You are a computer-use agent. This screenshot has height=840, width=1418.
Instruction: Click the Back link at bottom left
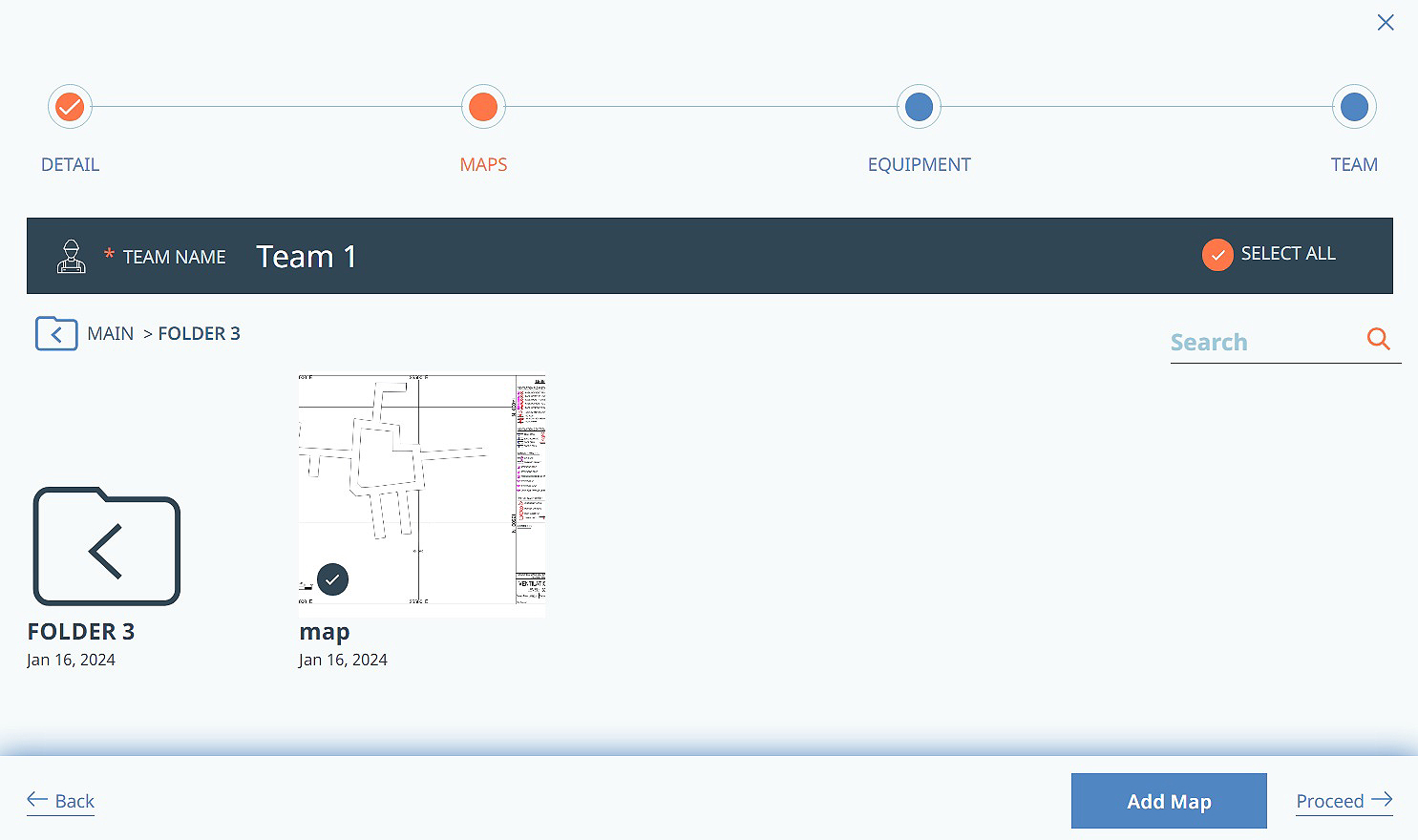(61, 801)
